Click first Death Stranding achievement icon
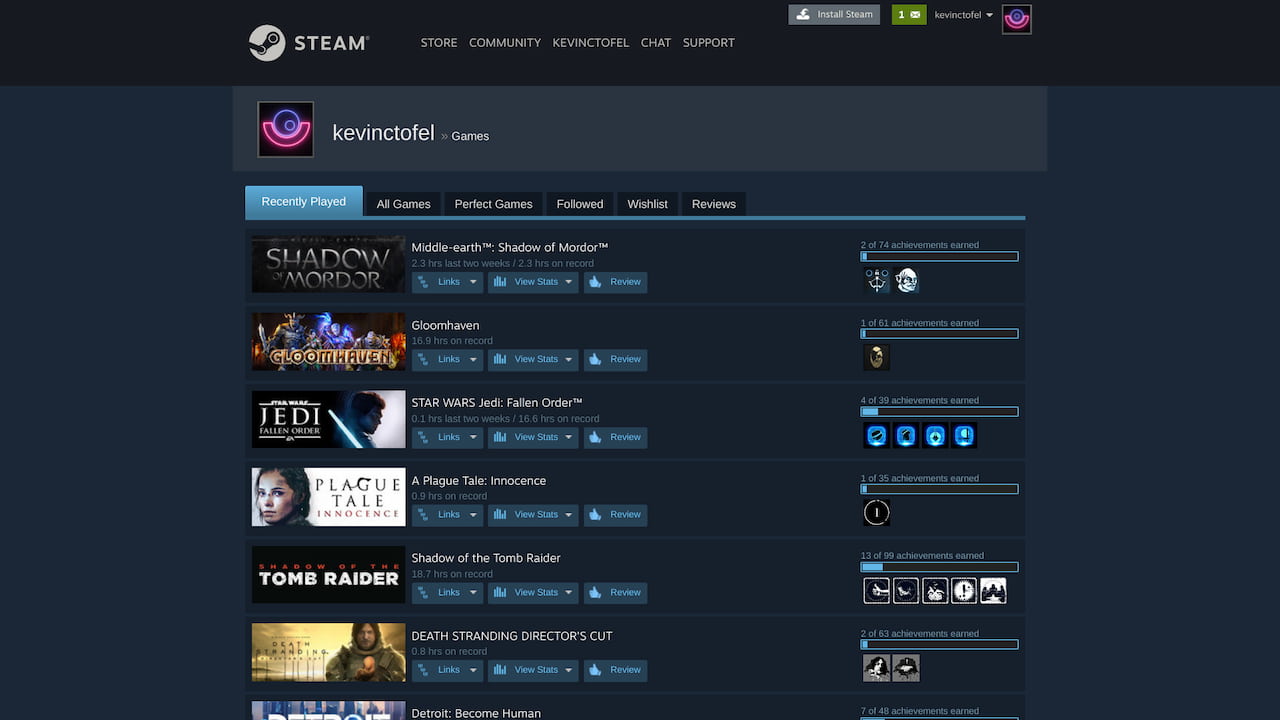Viewport: 1280px width, 720px height. (x=877, y=668)
